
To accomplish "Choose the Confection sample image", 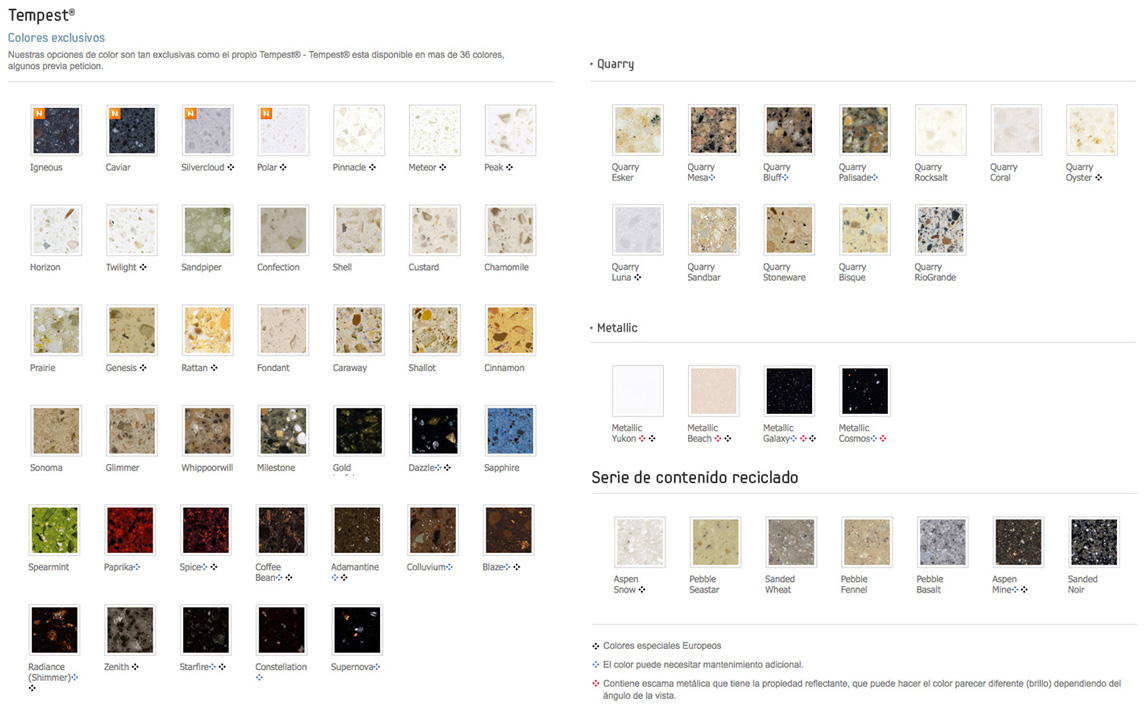I will 283,230.
